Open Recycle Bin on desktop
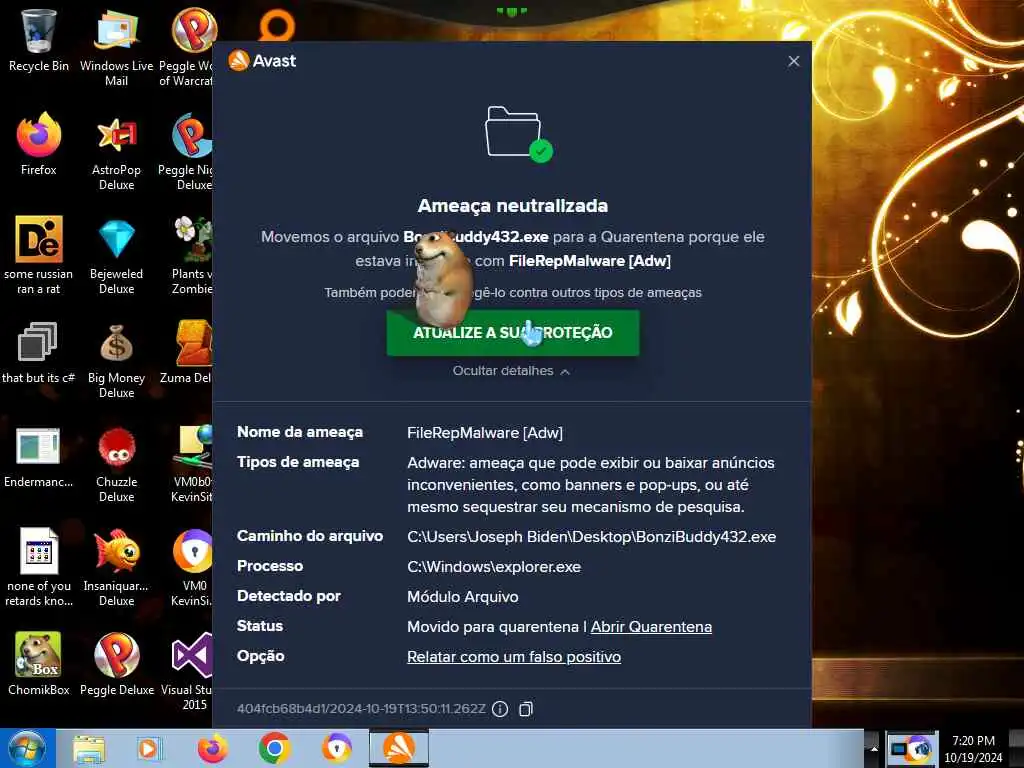 coord(39,40)
